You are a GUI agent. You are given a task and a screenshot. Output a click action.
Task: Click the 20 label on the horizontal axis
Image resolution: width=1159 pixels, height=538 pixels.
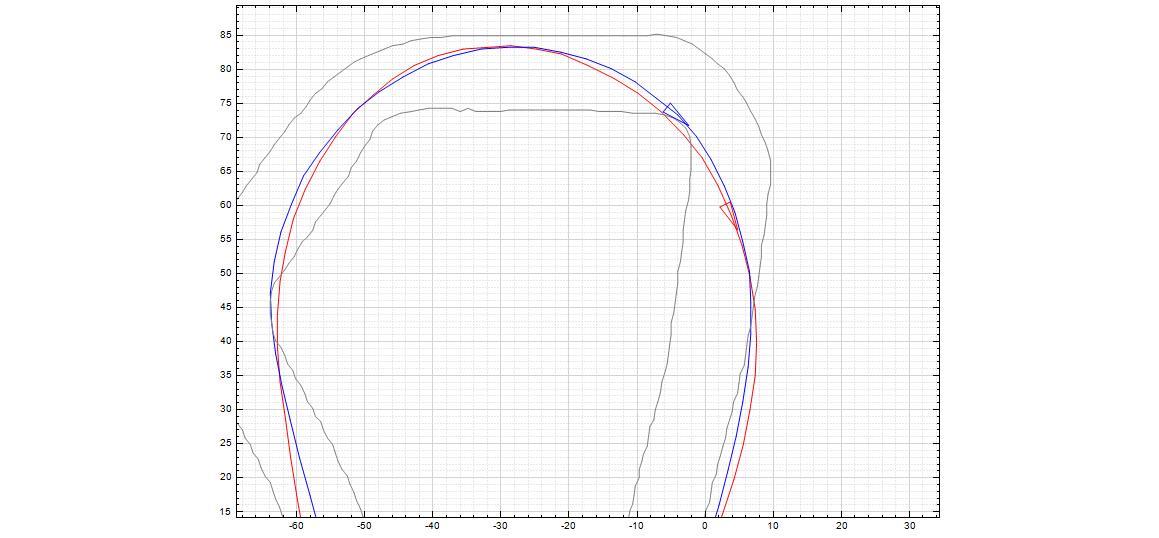point(841,526)
